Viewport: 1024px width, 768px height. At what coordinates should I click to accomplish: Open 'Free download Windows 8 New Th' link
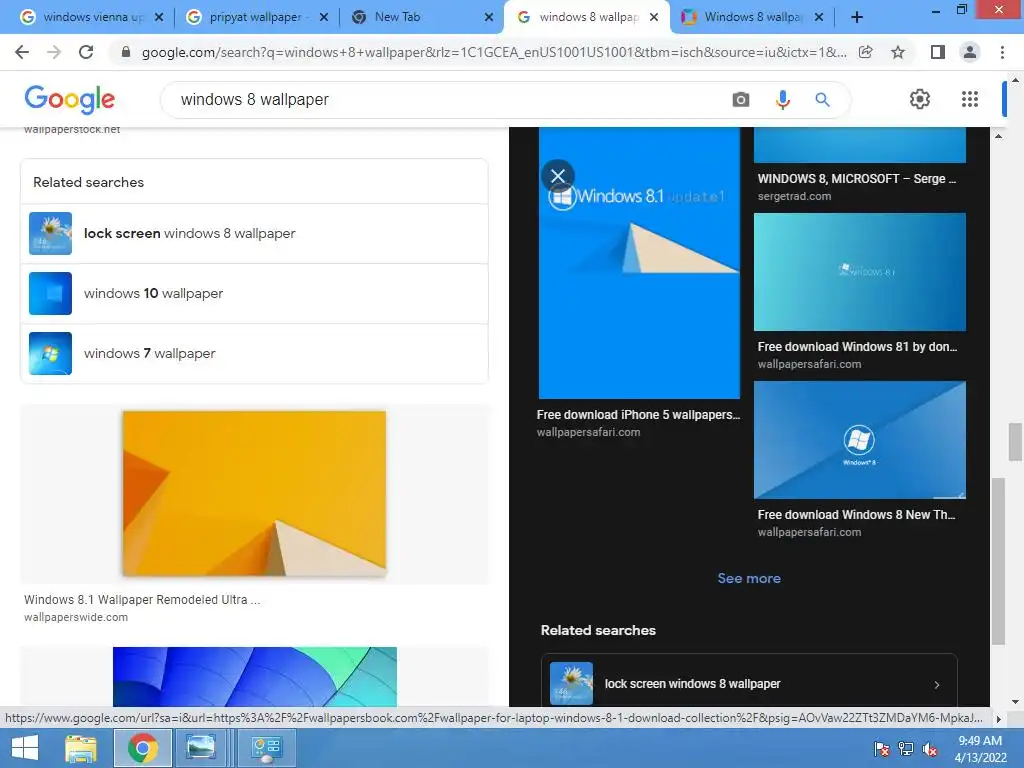[x=856, y=515]
